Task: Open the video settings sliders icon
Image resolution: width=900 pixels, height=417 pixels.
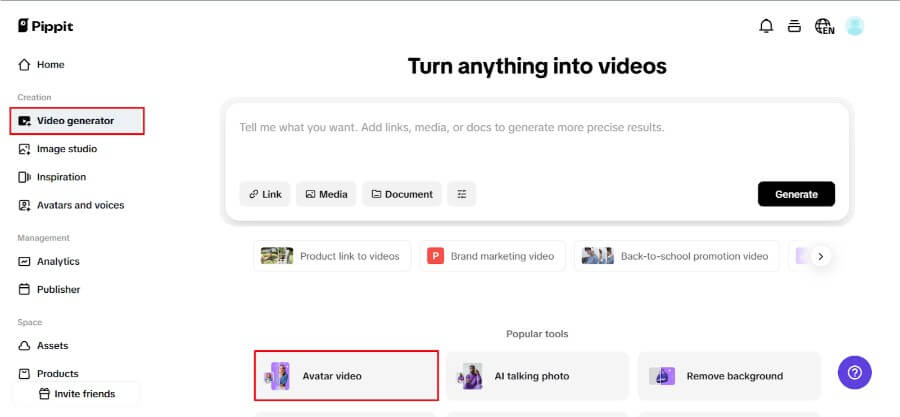Action: [x=462, y=194]
